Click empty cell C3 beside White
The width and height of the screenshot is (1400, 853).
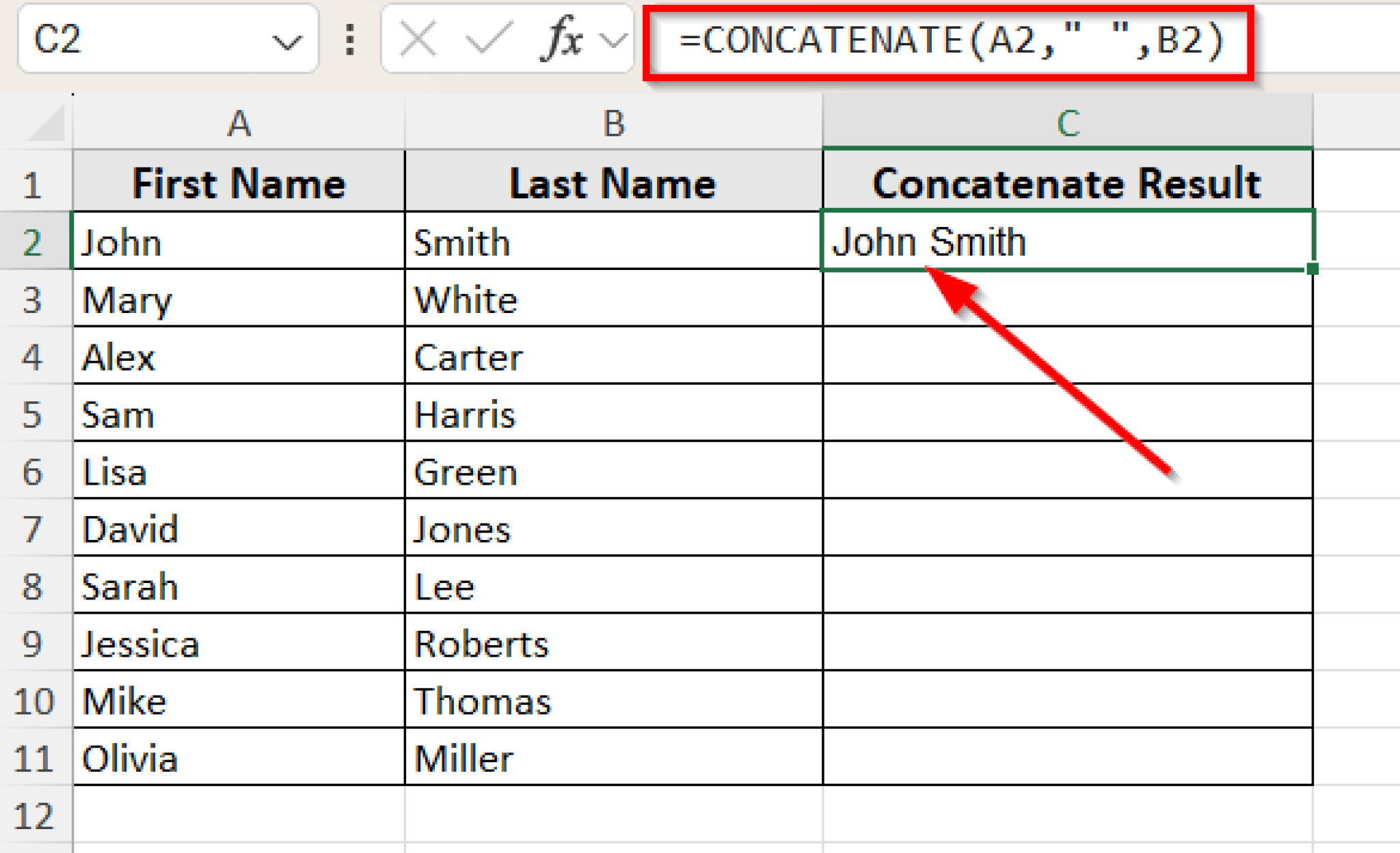(1066, 299)
